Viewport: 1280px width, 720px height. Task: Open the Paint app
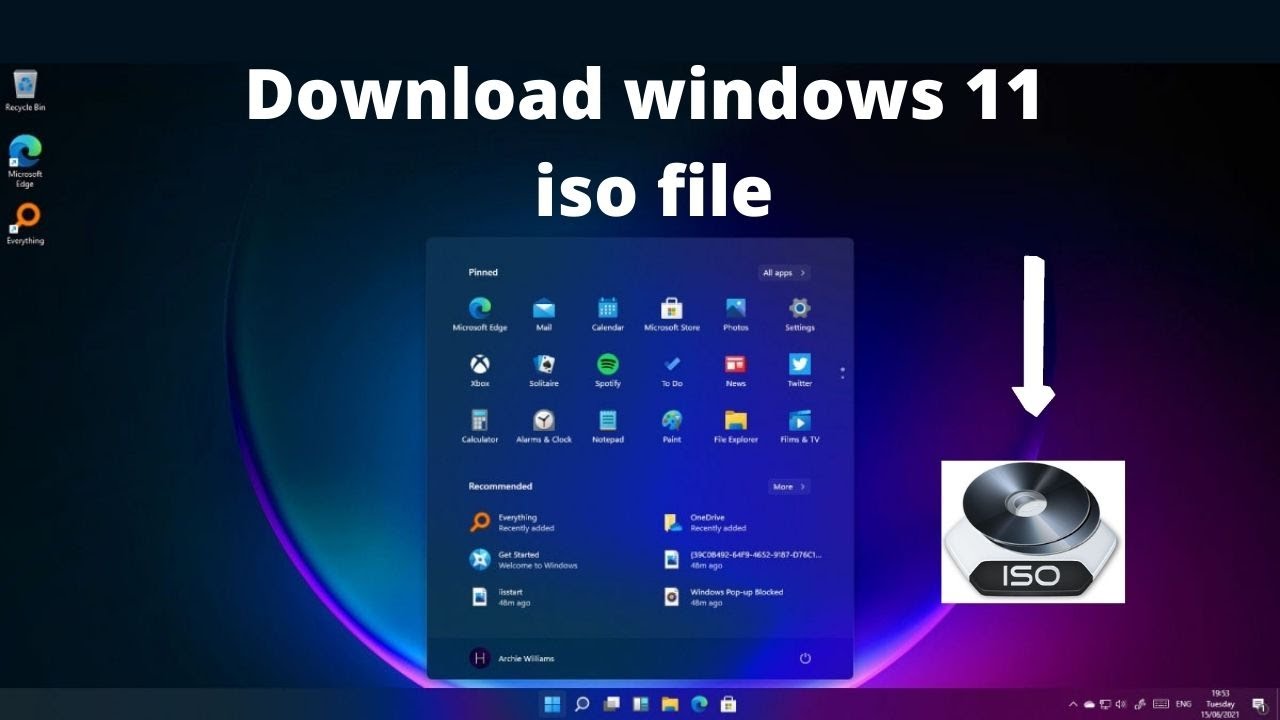click(672, 426)
